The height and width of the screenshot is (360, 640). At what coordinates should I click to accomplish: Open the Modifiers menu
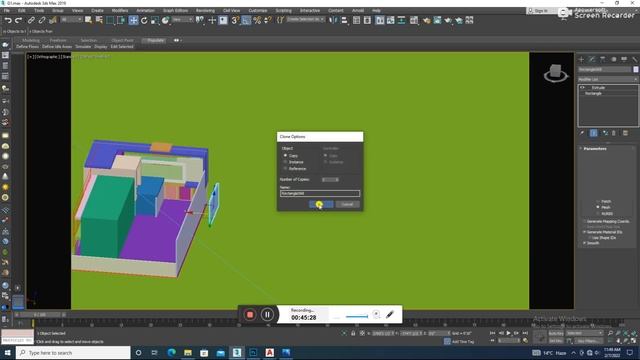click(120, 11)
